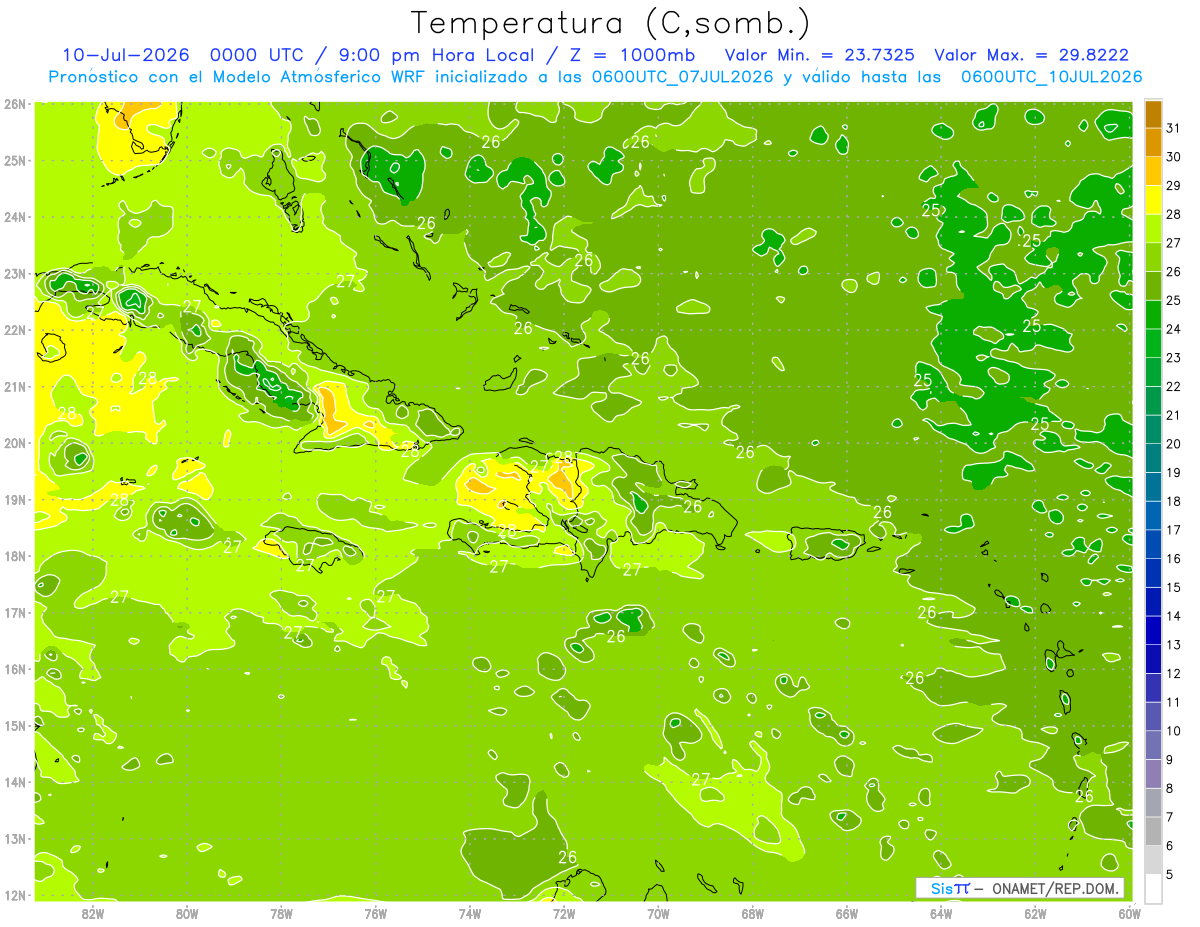Image resolution: width=1200 pixels, height=927 pixels.
Task: Click legend value 13 on color scale
Action: pos(1173,645)
